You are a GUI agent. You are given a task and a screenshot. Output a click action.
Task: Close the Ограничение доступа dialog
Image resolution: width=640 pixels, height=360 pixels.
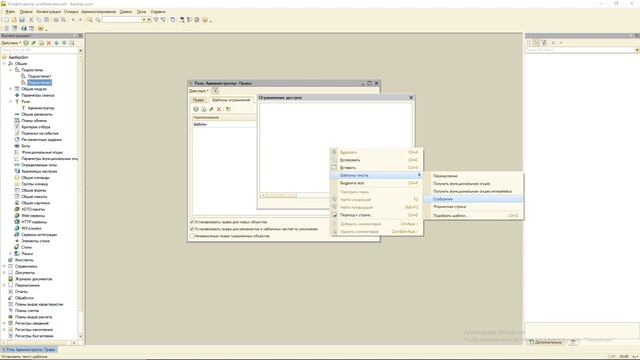411,98
